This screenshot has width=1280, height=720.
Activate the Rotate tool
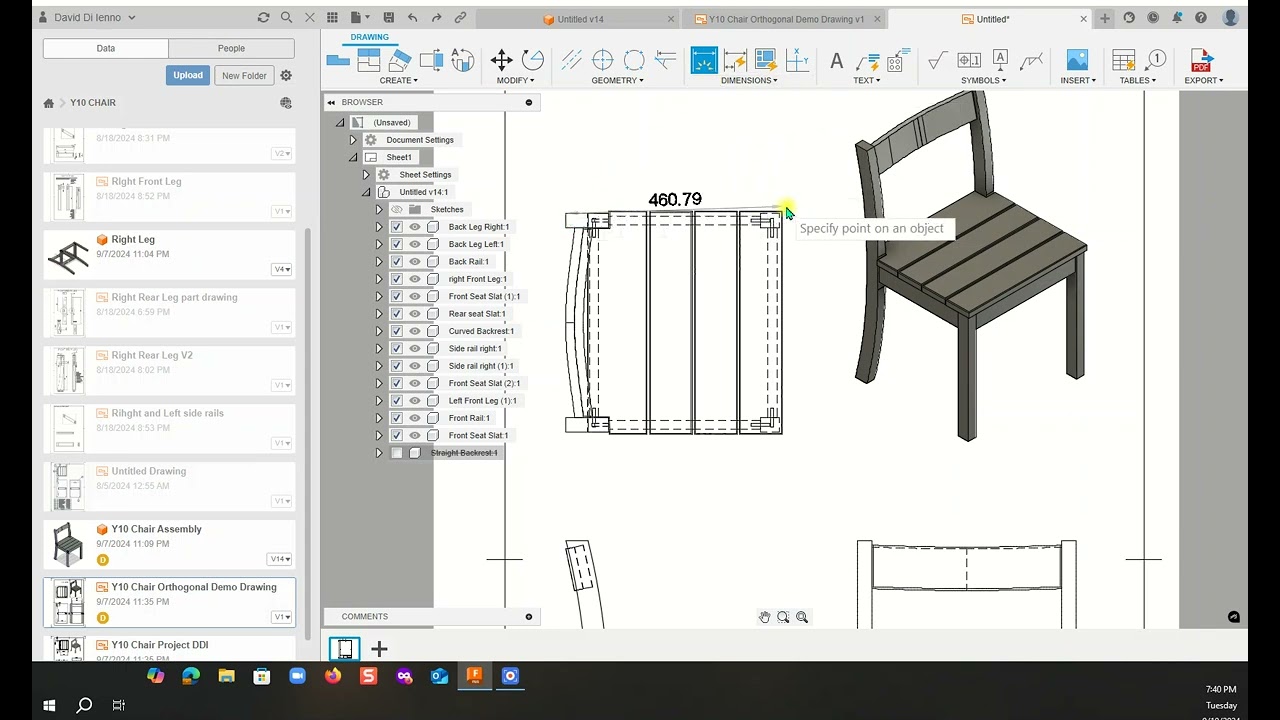coord(533,60)
